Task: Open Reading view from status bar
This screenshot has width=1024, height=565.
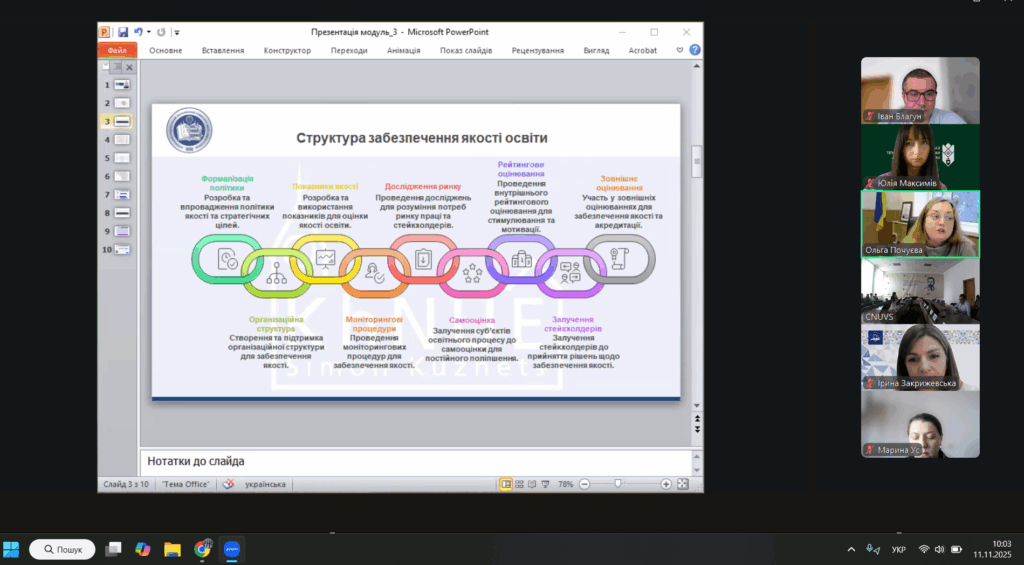Action: pyautogui.click(x=532, y=484)
